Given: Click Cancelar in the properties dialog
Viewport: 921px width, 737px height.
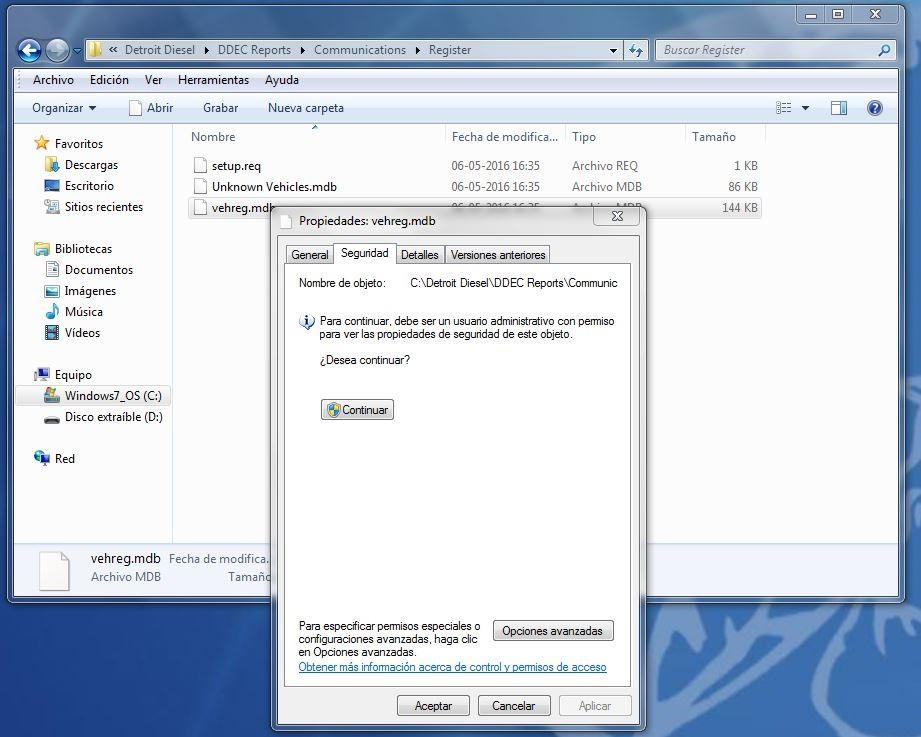Looking at the screenshot, I should tap(514, 706).
